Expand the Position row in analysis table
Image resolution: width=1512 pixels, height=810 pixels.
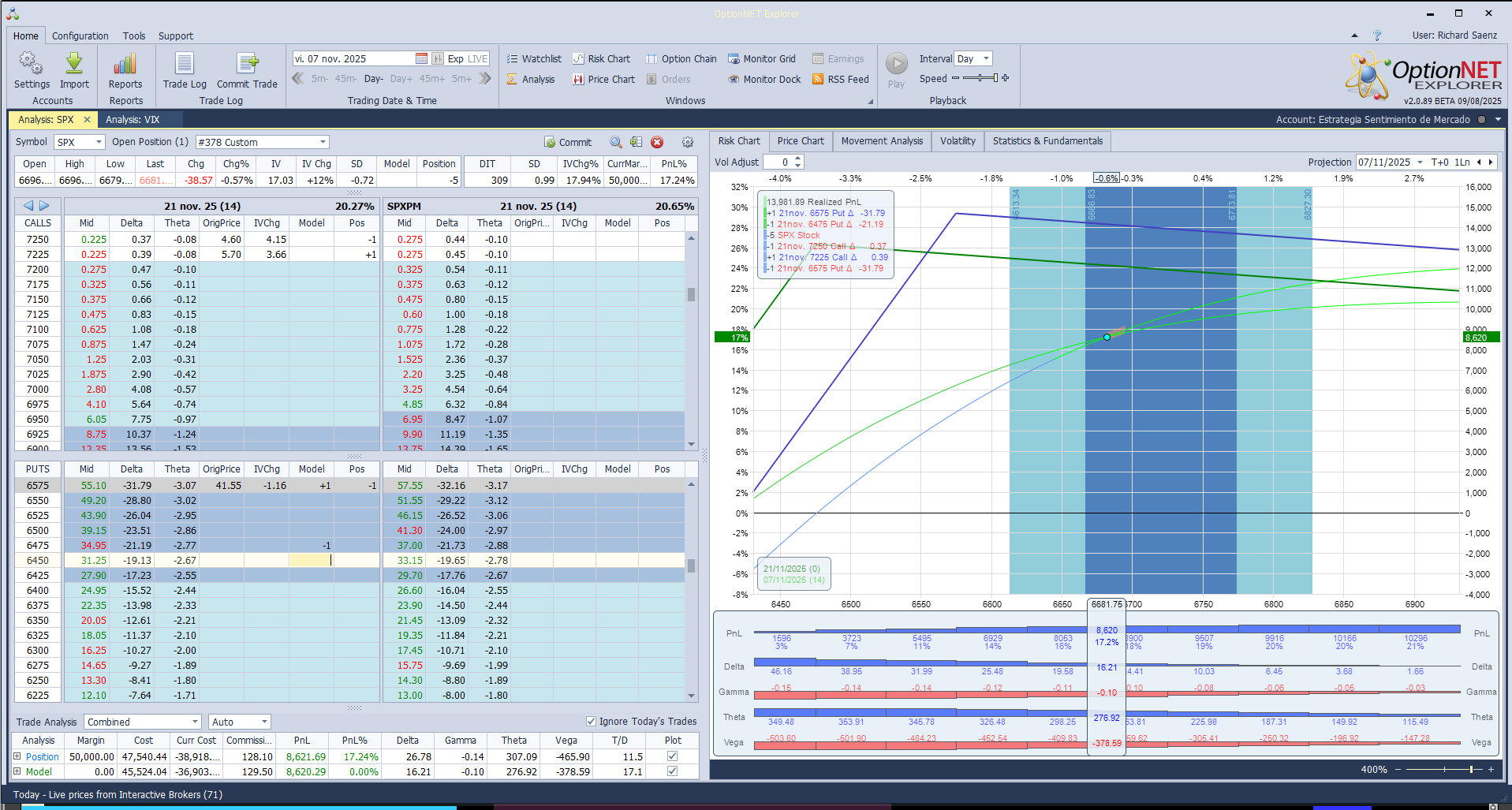[17, 756]
